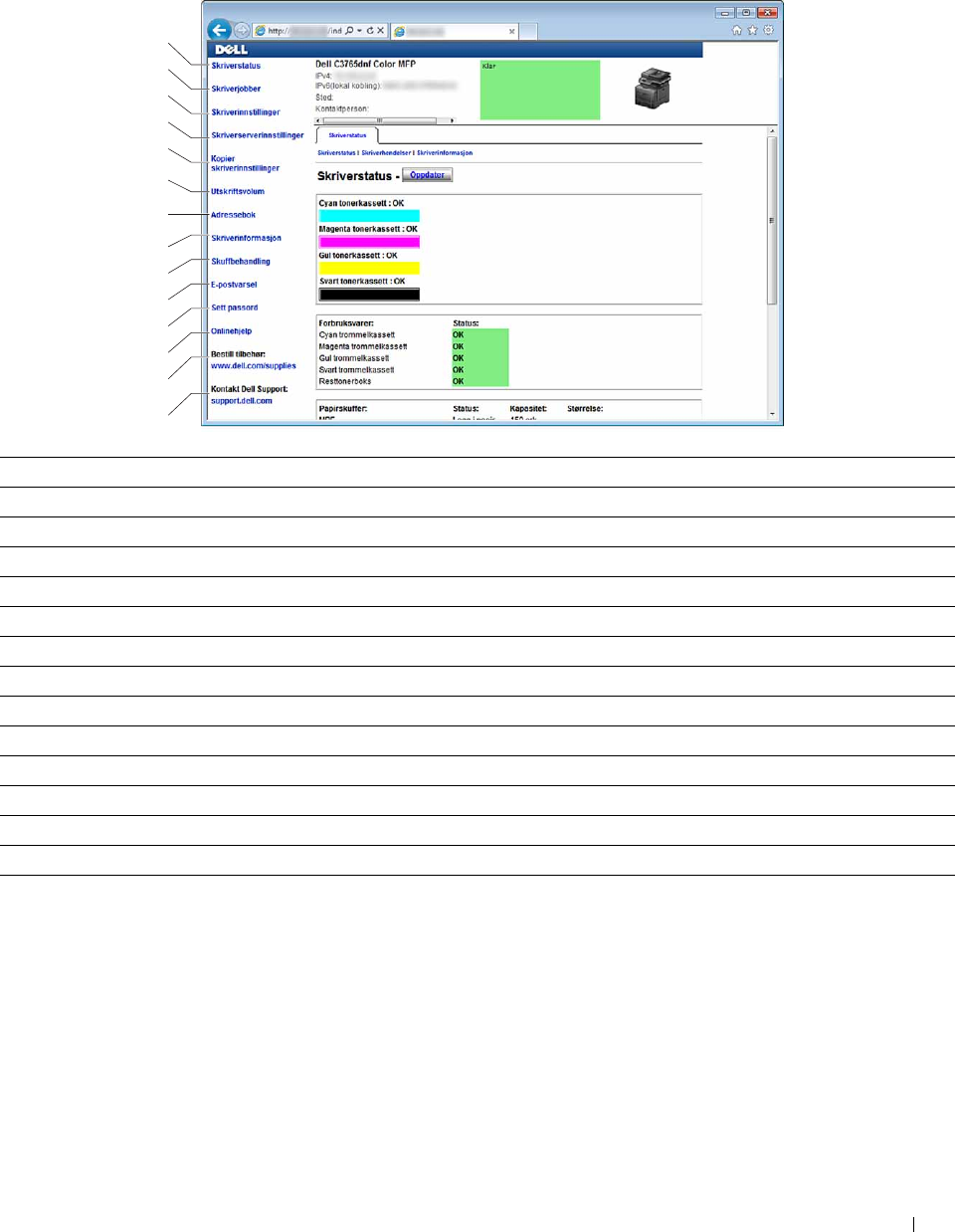
Task: Click the scroll right arrow in the info frame
Action: (453, 120)
